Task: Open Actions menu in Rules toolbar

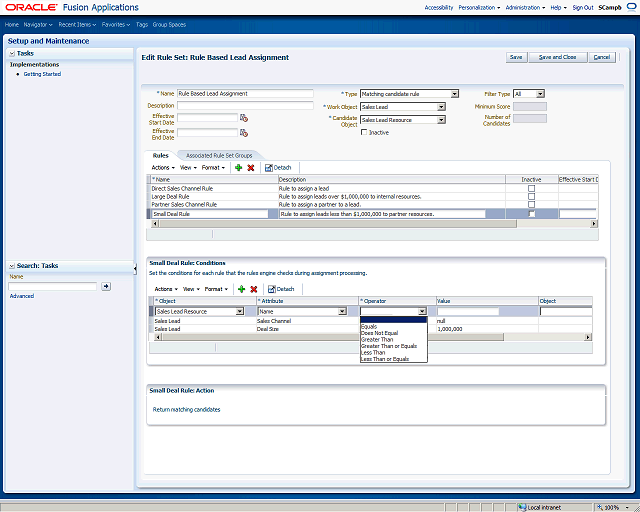Action: point(163,167)
